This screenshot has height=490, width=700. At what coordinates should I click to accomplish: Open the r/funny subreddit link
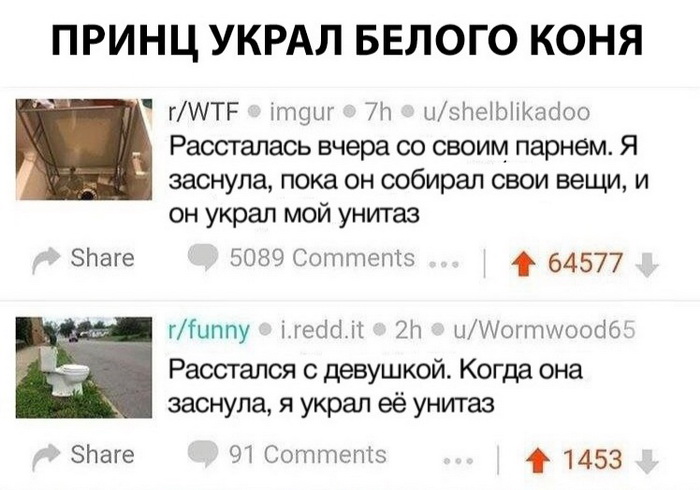(x=209, y=332)
